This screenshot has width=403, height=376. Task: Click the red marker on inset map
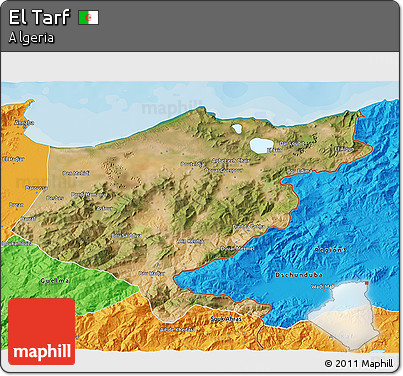click(x=367, y=283)
